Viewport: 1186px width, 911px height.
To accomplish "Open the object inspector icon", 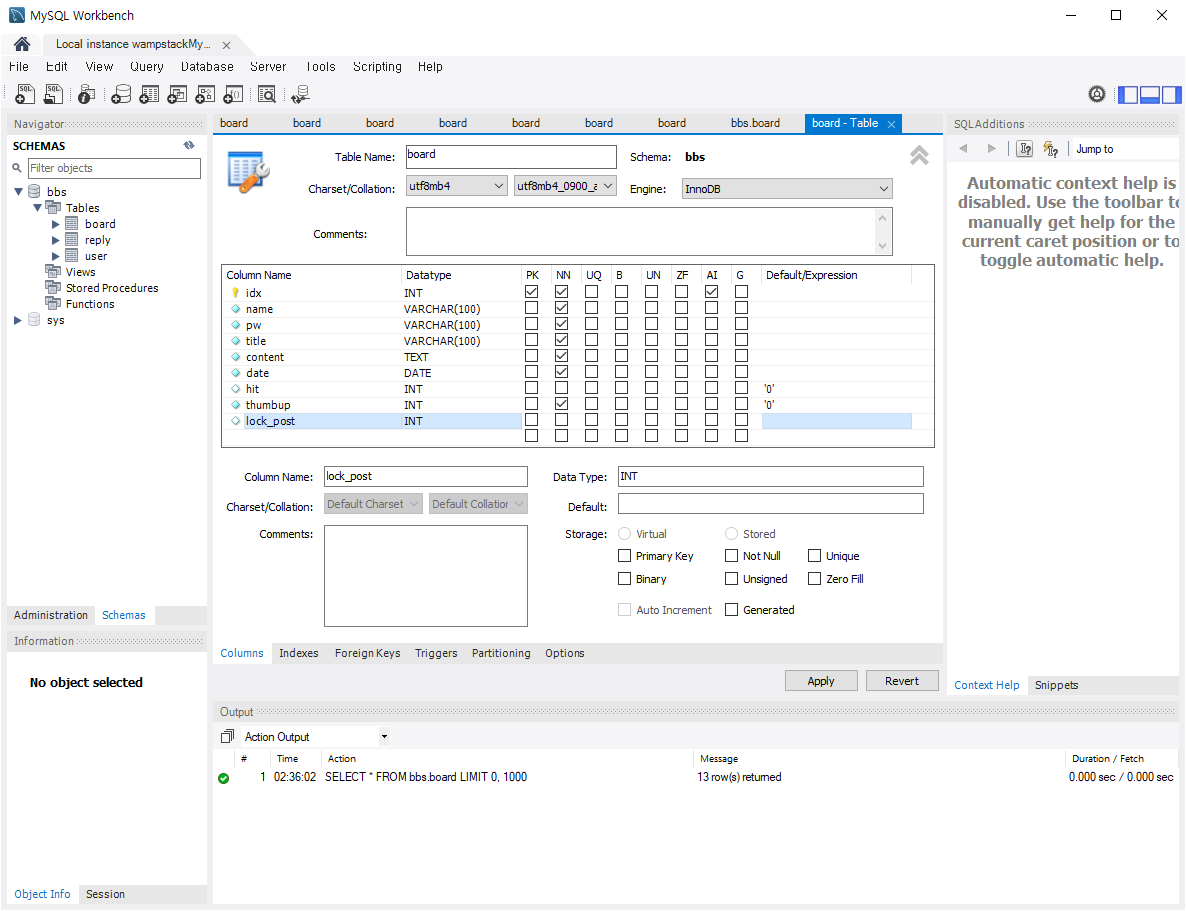I will click(87, 94).
